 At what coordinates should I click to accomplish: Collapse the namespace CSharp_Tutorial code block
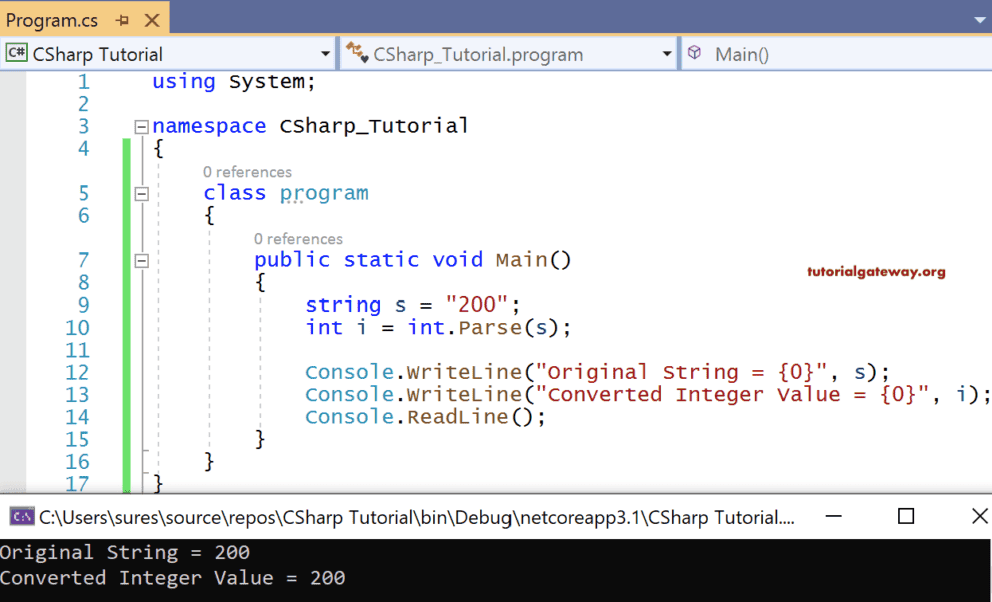(x=141, y=126)
